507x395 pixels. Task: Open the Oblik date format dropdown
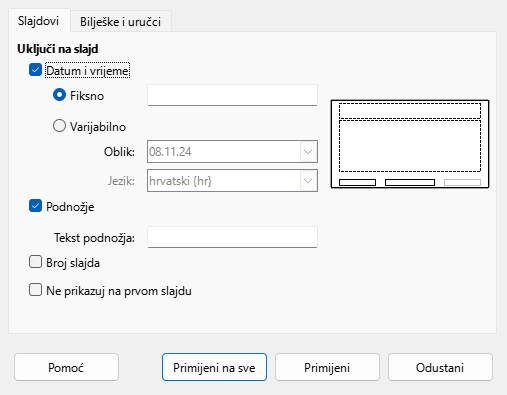point(232,152)
